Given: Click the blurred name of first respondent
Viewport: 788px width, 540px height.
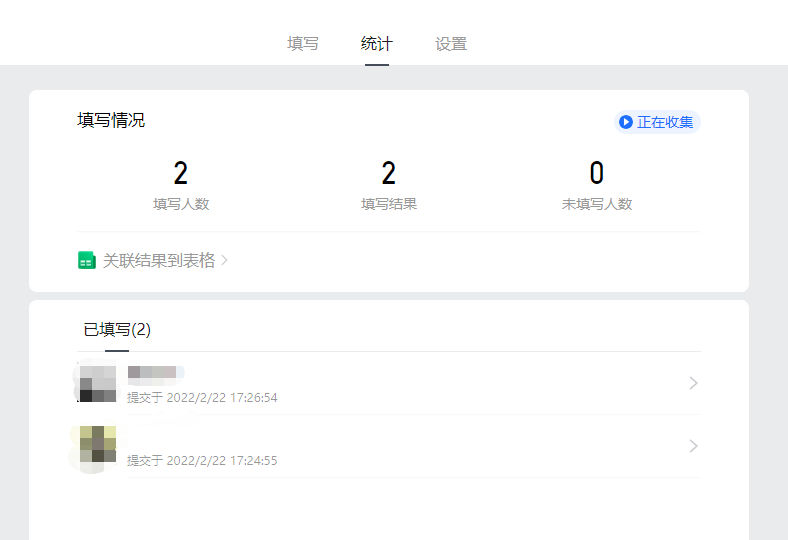Looking at the screenshot, I should tap(152, 372).
